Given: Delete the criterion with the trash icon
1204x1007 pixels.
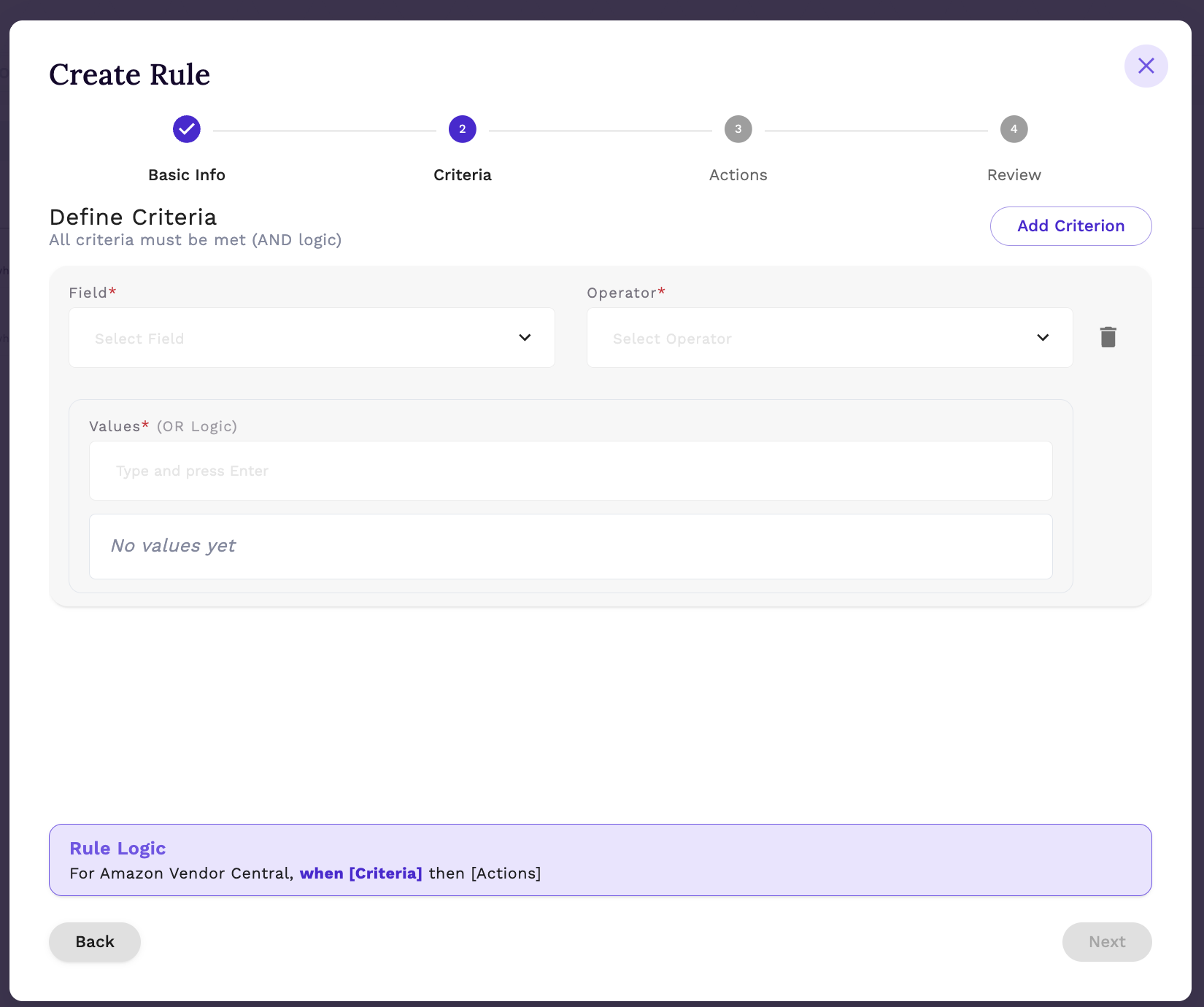Looking at the screenshot, I should (1108, 337).
